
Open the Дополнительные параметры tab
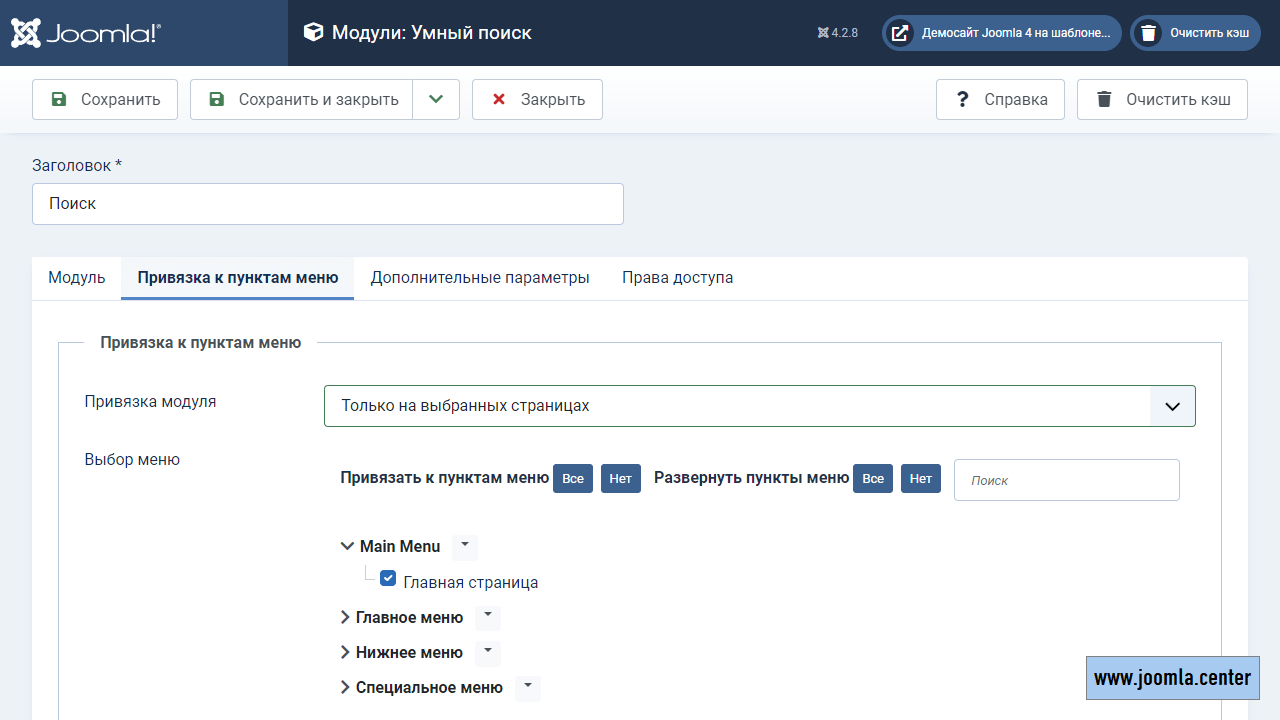[x=480, y=278]
